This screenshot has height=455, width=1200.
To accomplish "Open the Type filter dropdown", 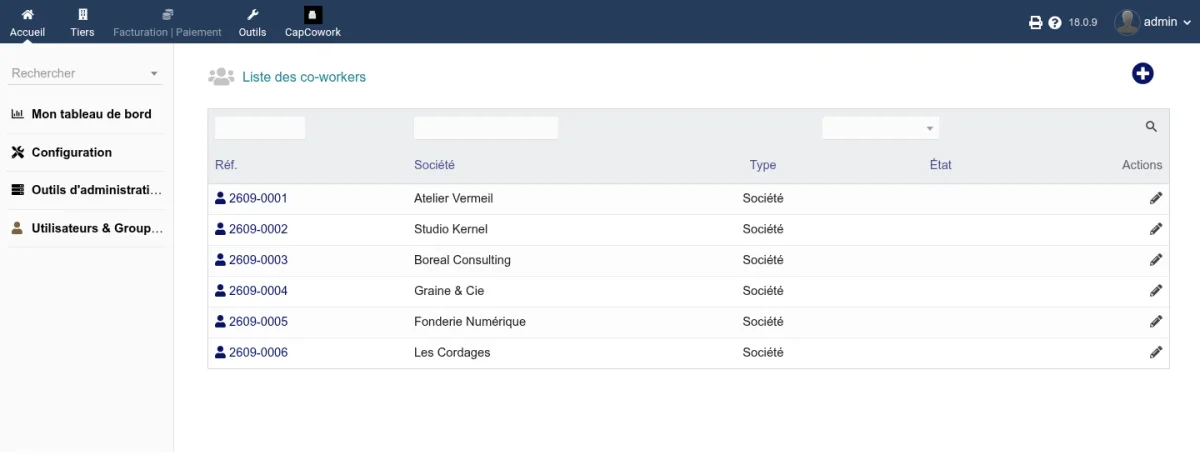I will [x=880, y=128].
